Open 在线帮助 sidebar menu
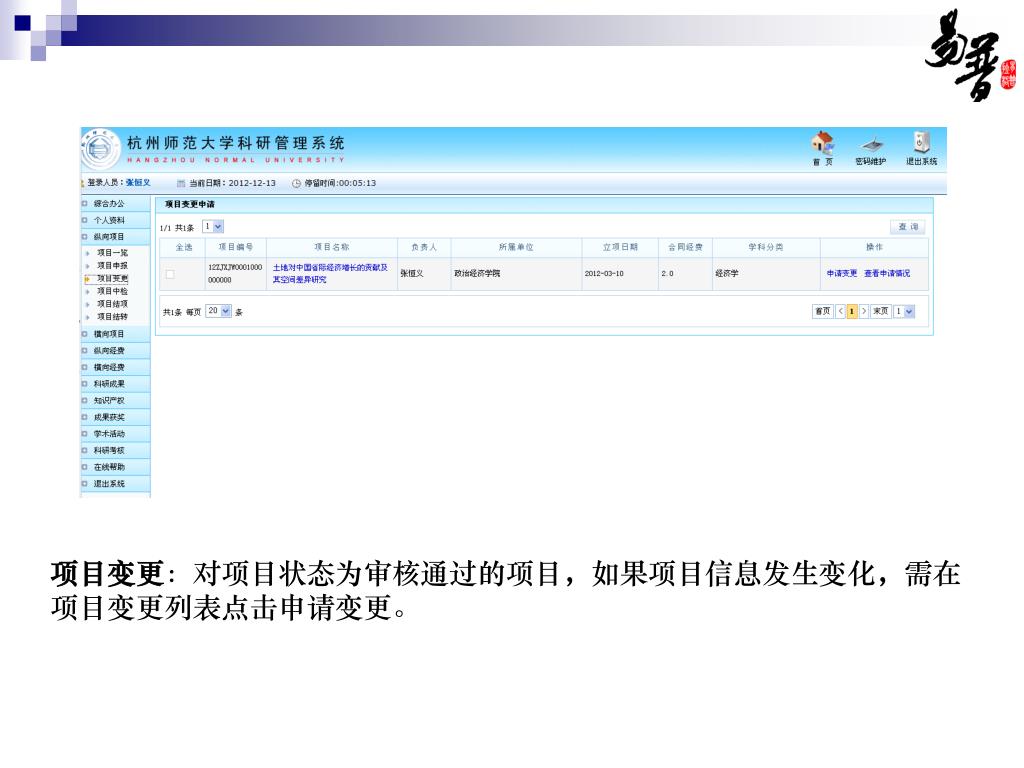Viewport: 1024px width, 768px height. tap(108, 467)
